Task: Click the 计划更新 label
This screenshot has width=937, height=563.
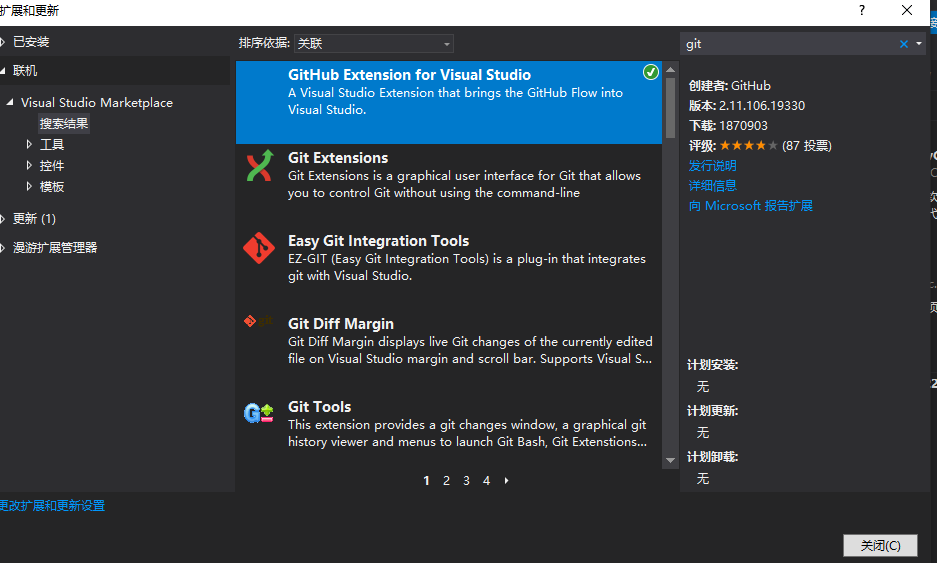Action: 712,411
